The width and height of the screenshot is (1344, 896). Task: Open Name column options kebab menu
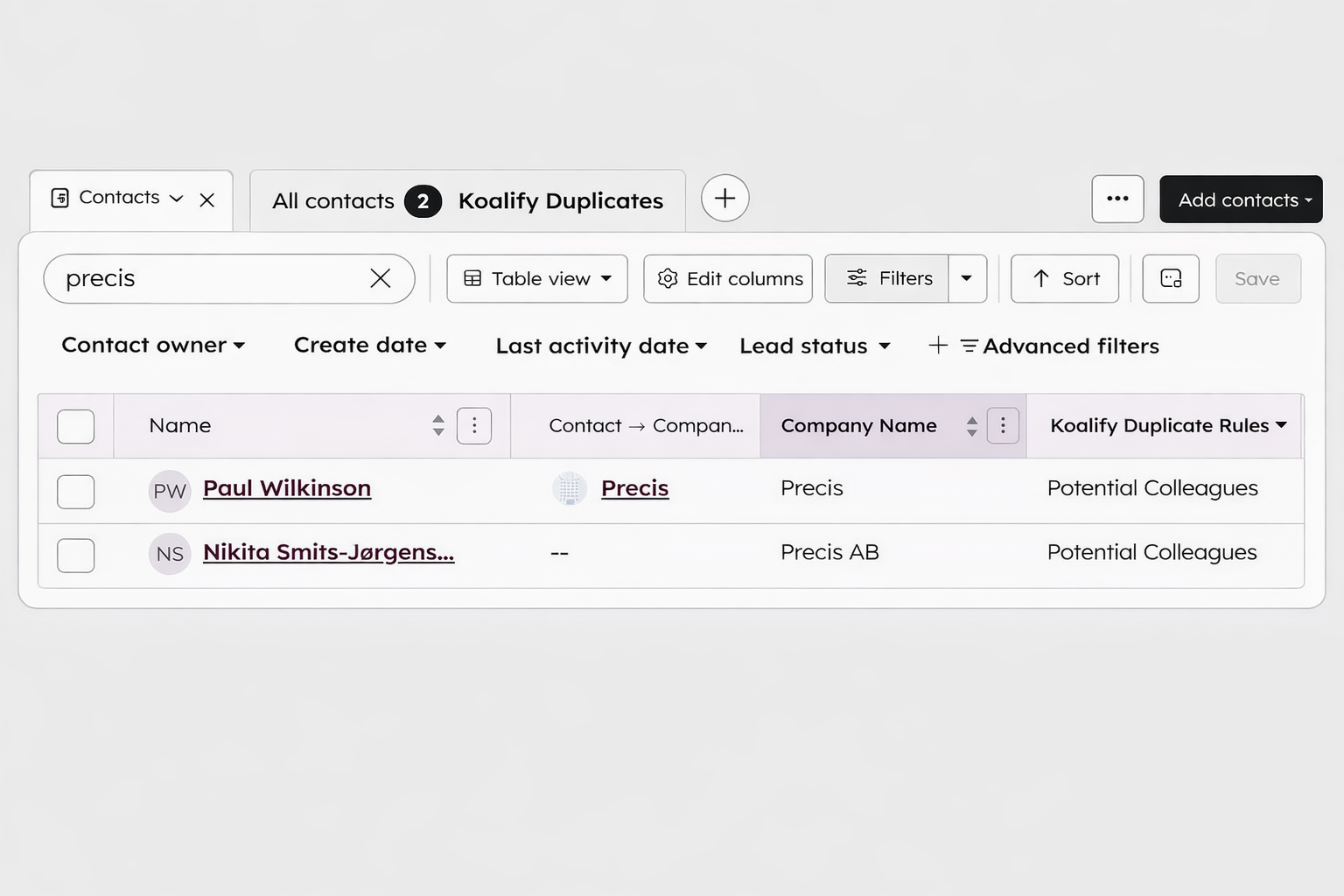click(x=474, y=426)
